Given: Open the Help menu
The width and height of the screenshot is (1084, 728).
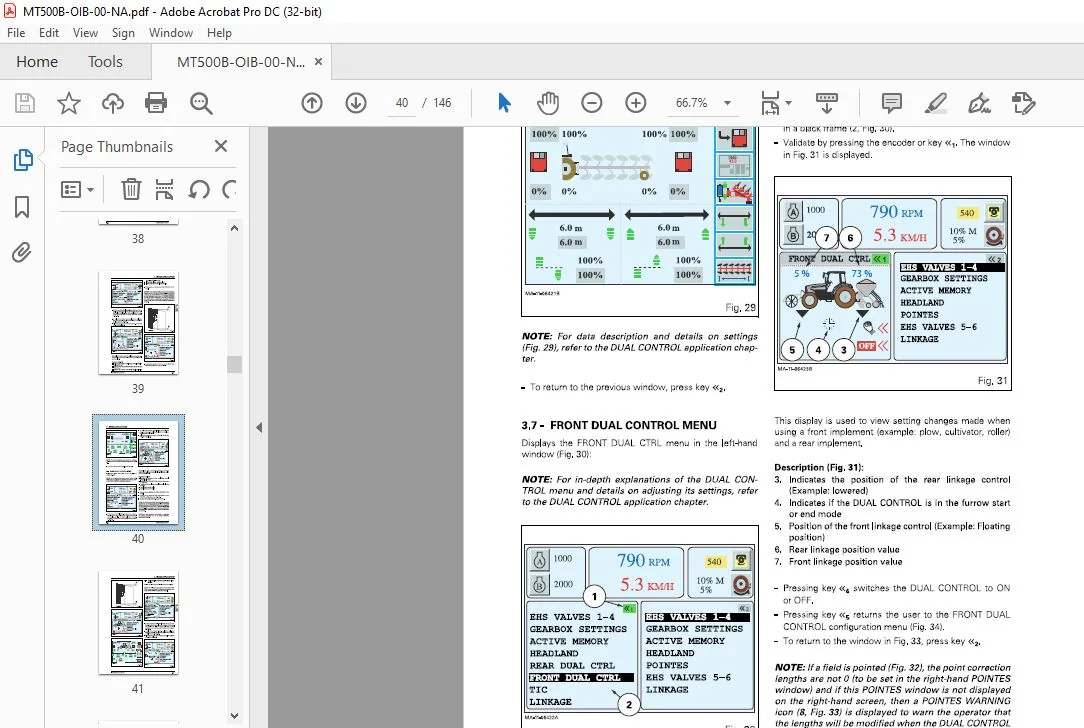Looking at the screenshot, I should [219, 32].
